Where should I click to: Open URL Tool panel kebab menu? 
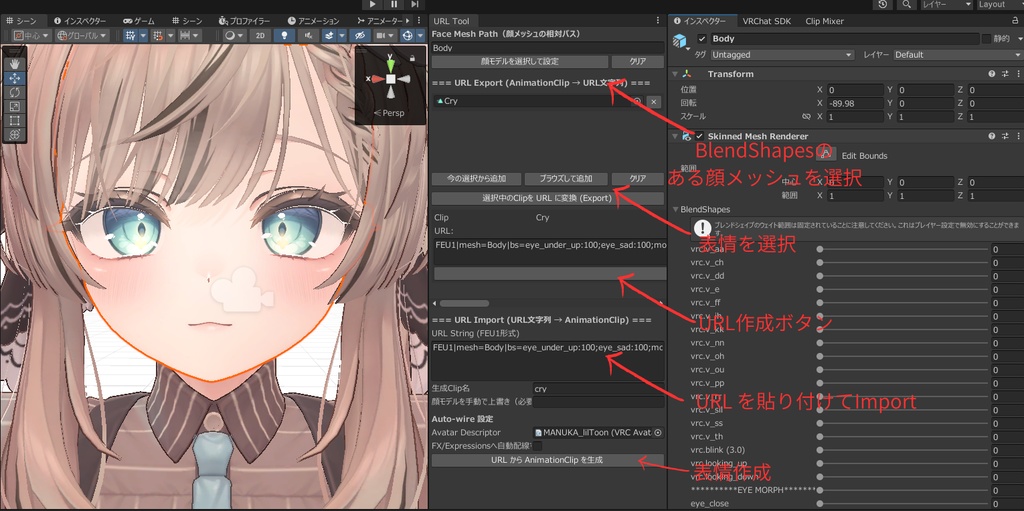[658, 21]
